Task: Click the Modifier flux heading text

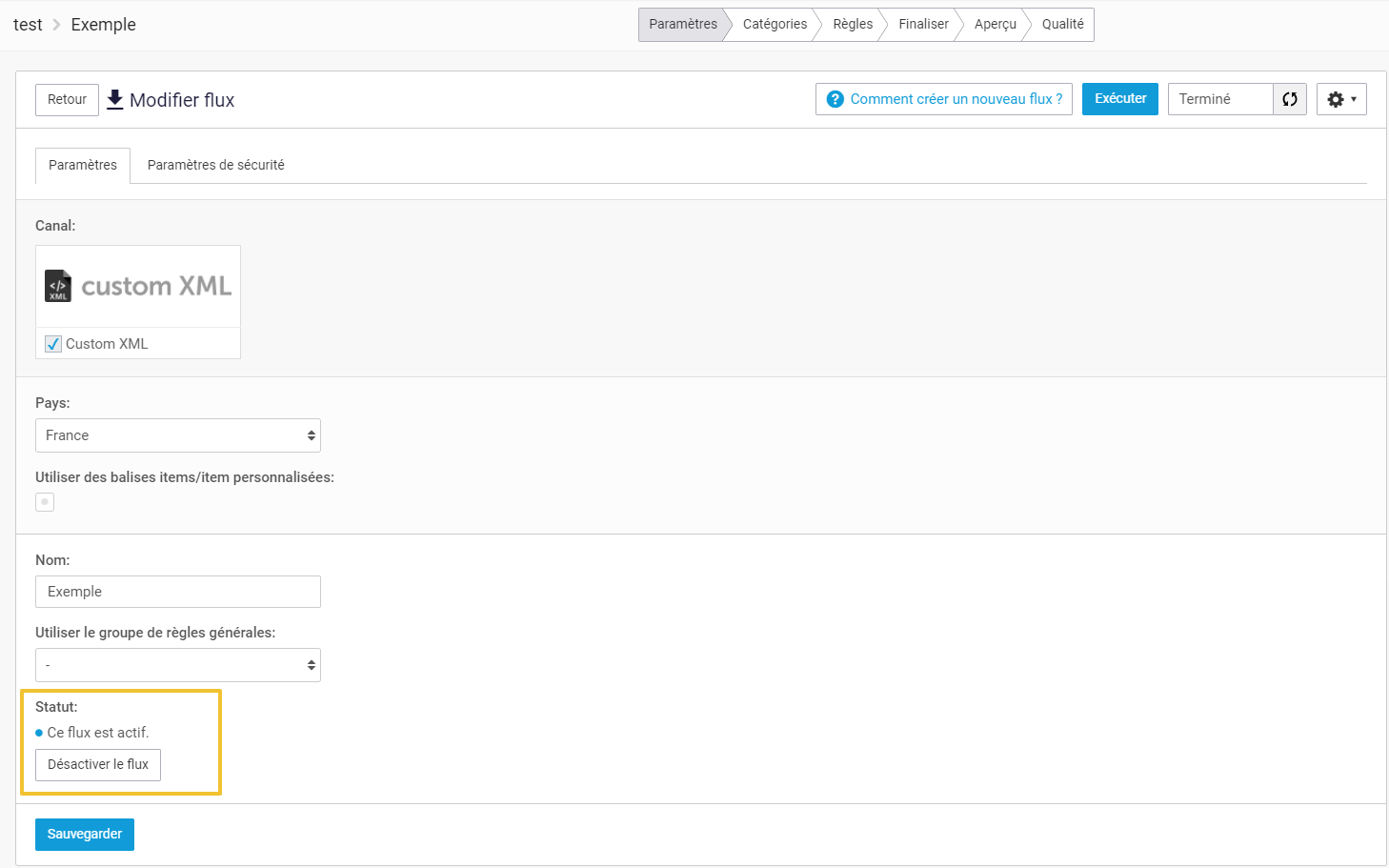Action: click(182, 100)
